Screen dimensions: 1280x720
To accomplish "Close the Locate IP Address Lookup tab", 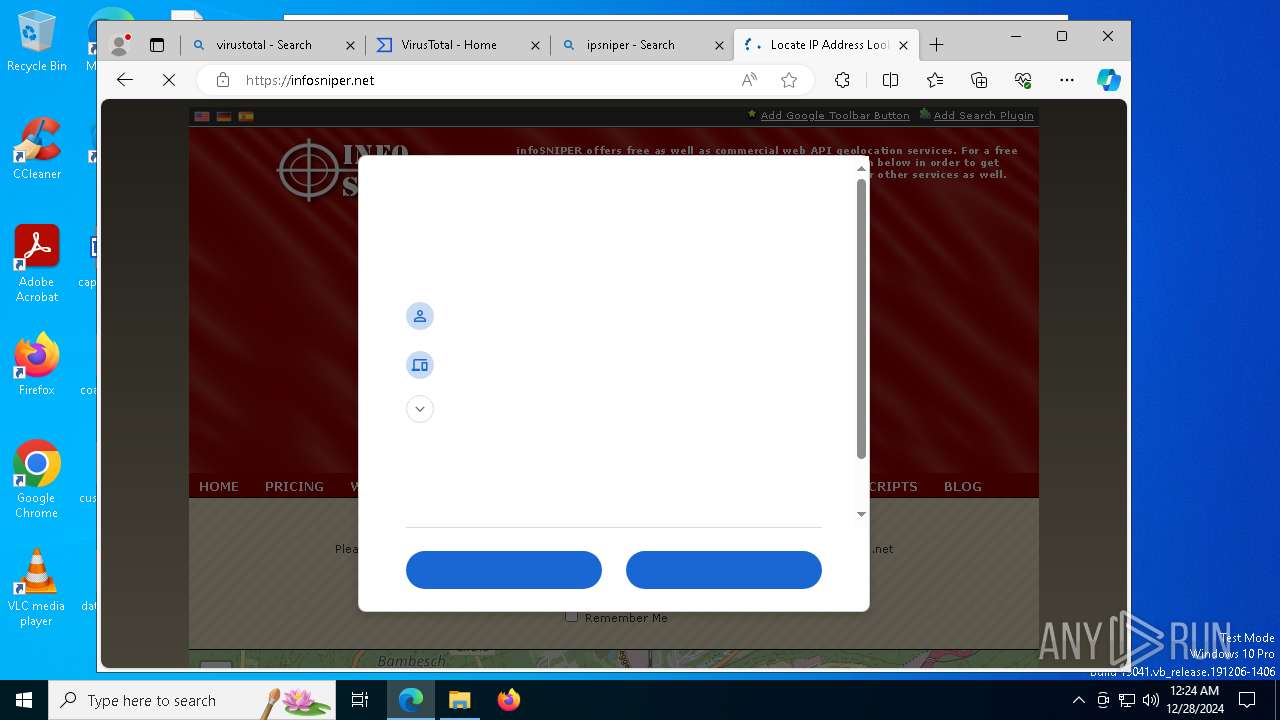I will point(904,45).
